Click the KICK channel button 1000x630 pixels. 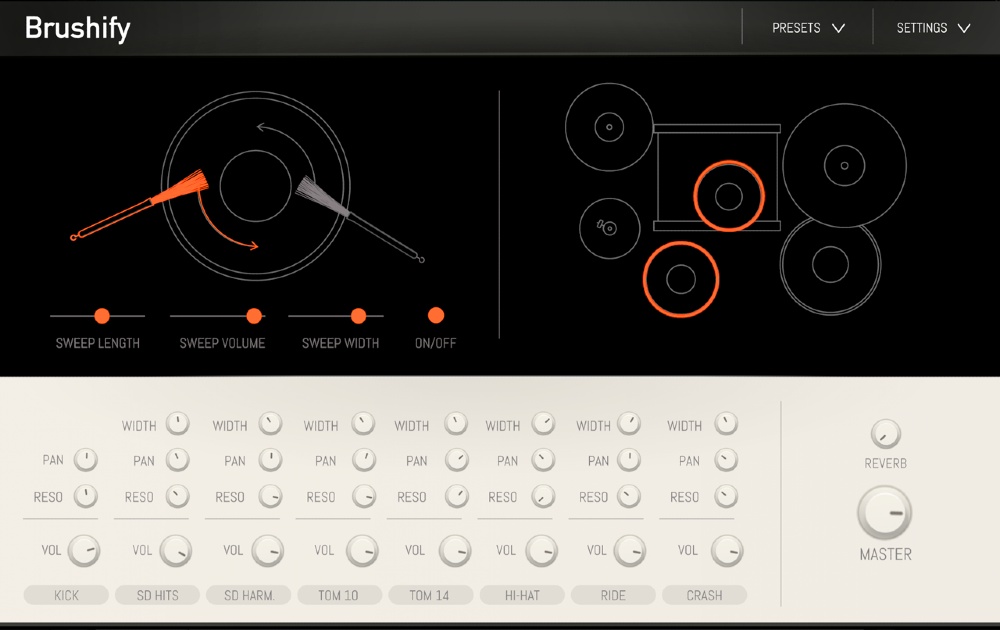point(65,595)
